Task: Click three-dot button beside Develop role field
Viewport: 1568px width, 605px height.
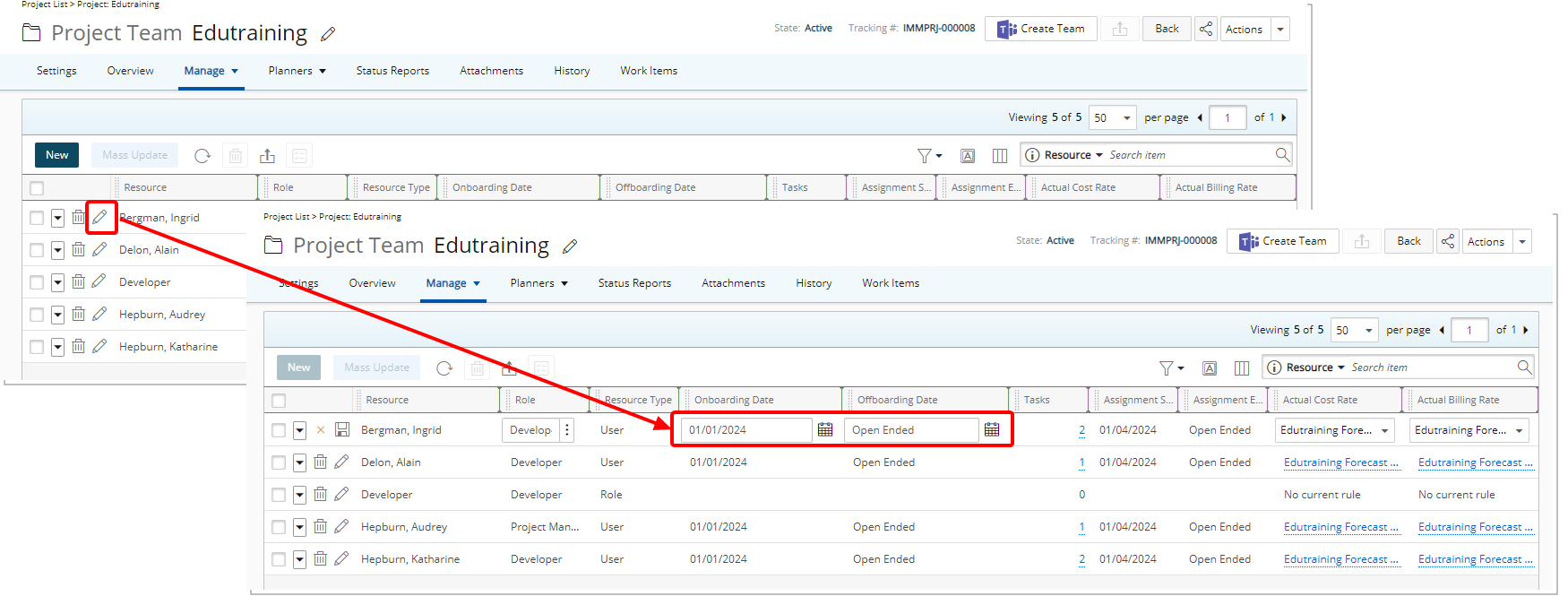Action: pyautogui.click(x=567, y=430)
